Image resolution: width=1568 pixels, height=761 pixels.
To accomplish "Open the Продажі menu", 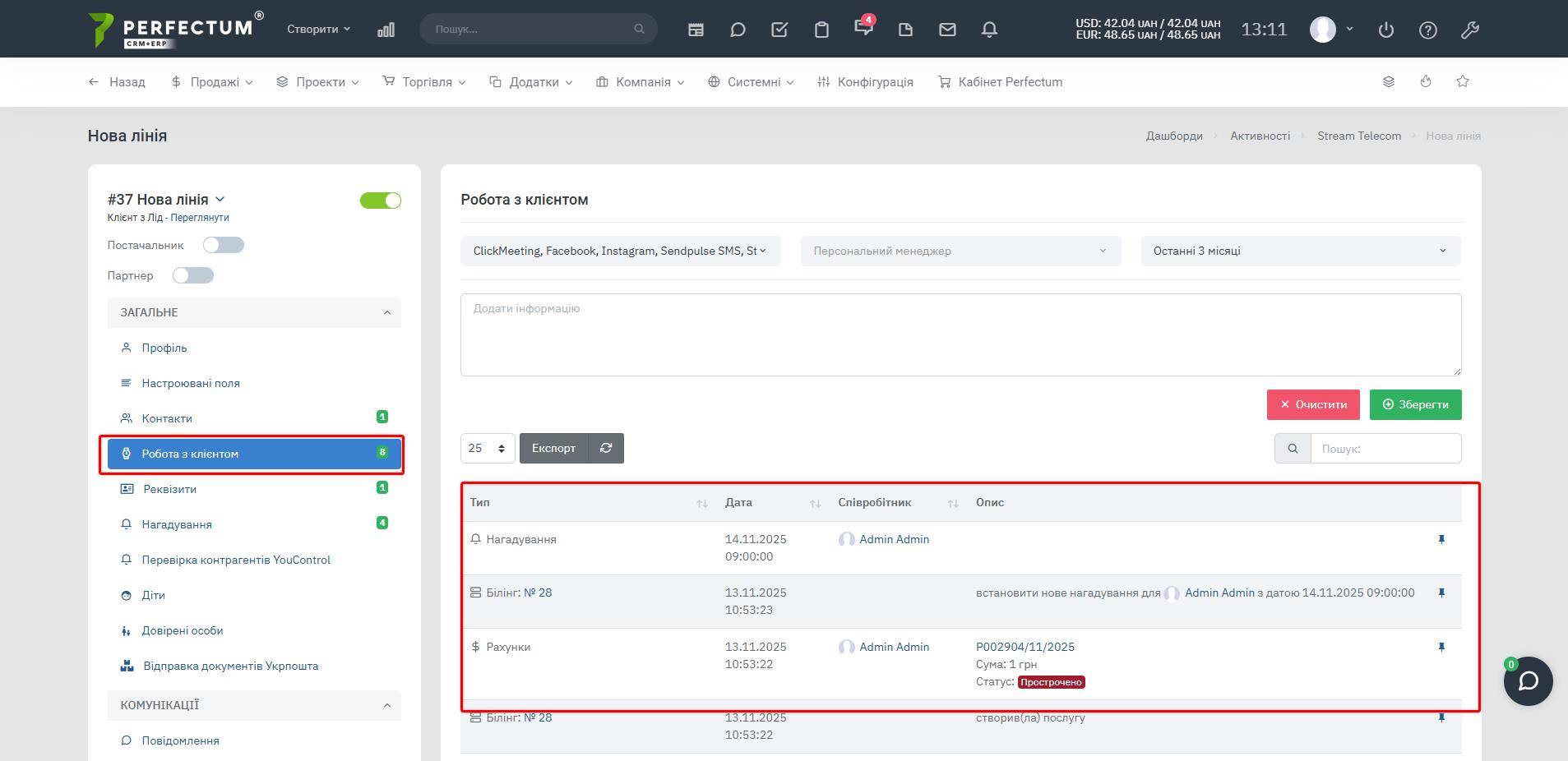I will click(213, 82).
